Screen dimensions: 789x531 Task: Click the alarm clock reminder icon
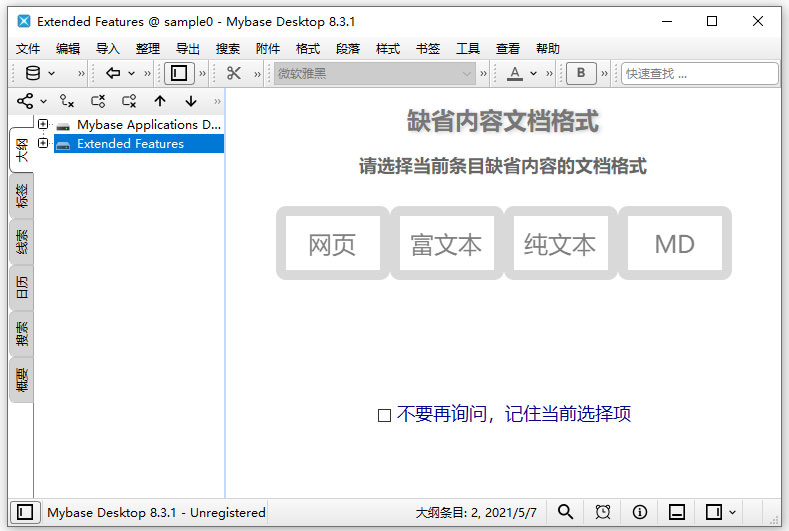point(602,512)
